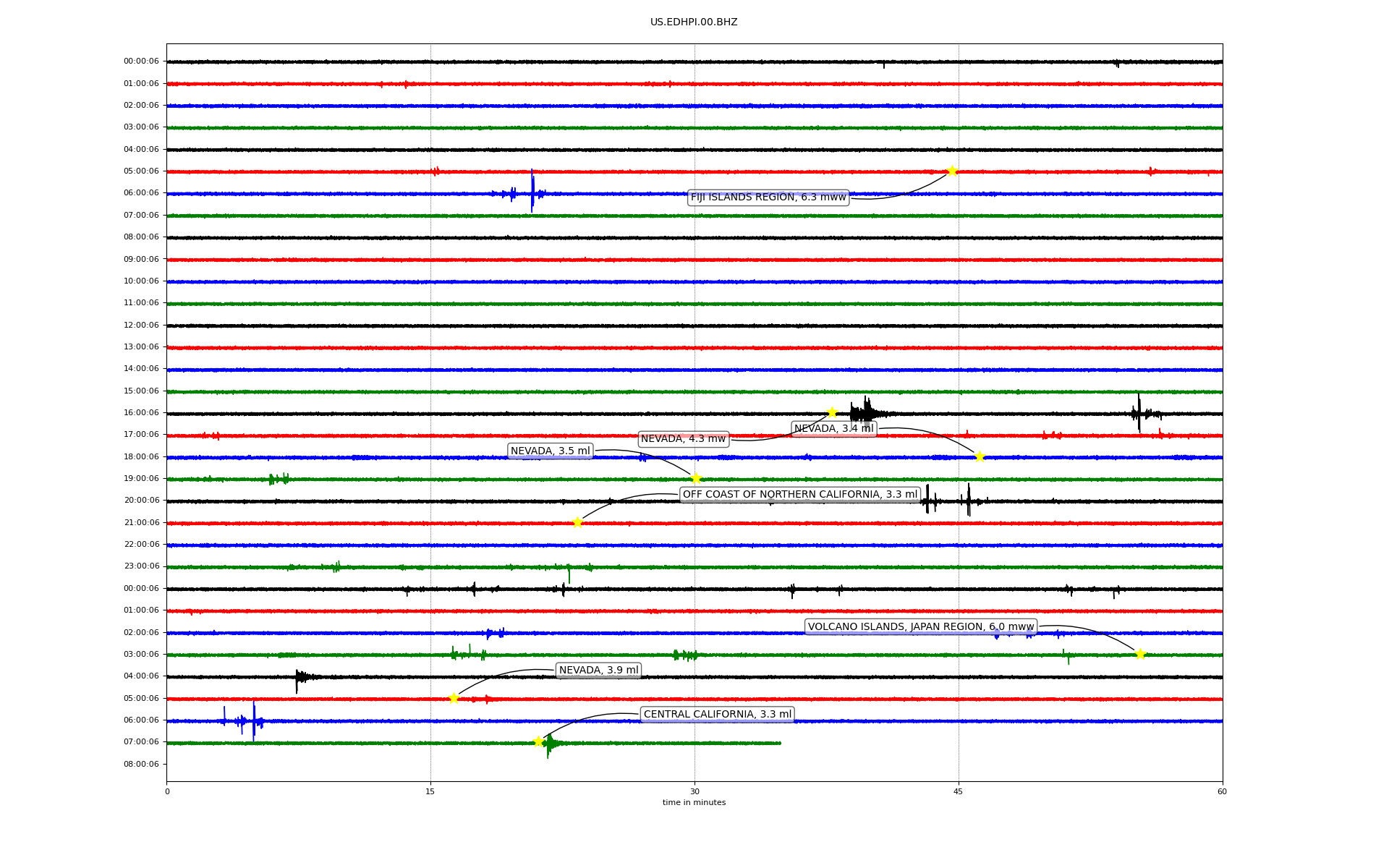This screenshot has height=868, width=1389.
Task: Click the NEVADA 3.9 ml annotation label
Action: point(598,671)
